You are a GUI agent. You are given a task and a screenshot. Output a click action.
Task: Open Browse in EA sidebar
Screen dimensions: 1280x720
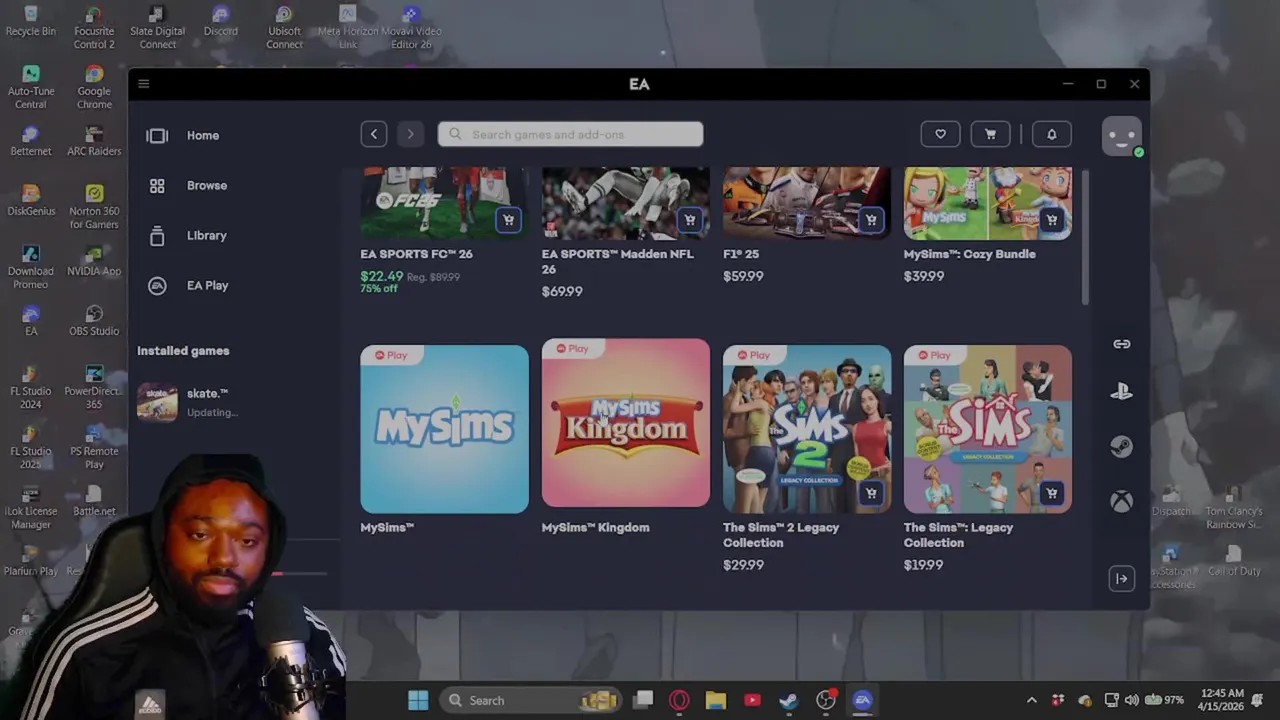pyautogui.click(x=207, y=185)
